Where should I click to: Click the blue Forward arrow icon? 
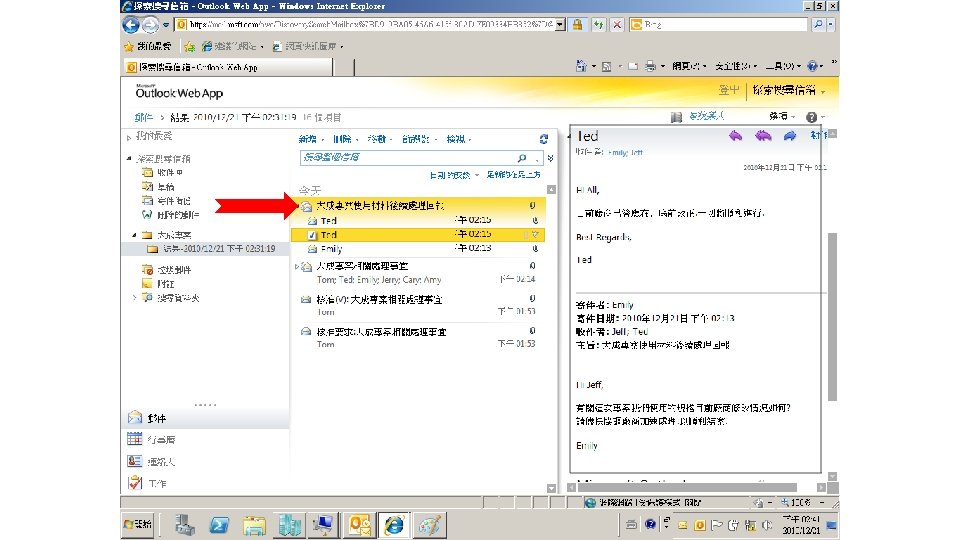click(790, 136)
